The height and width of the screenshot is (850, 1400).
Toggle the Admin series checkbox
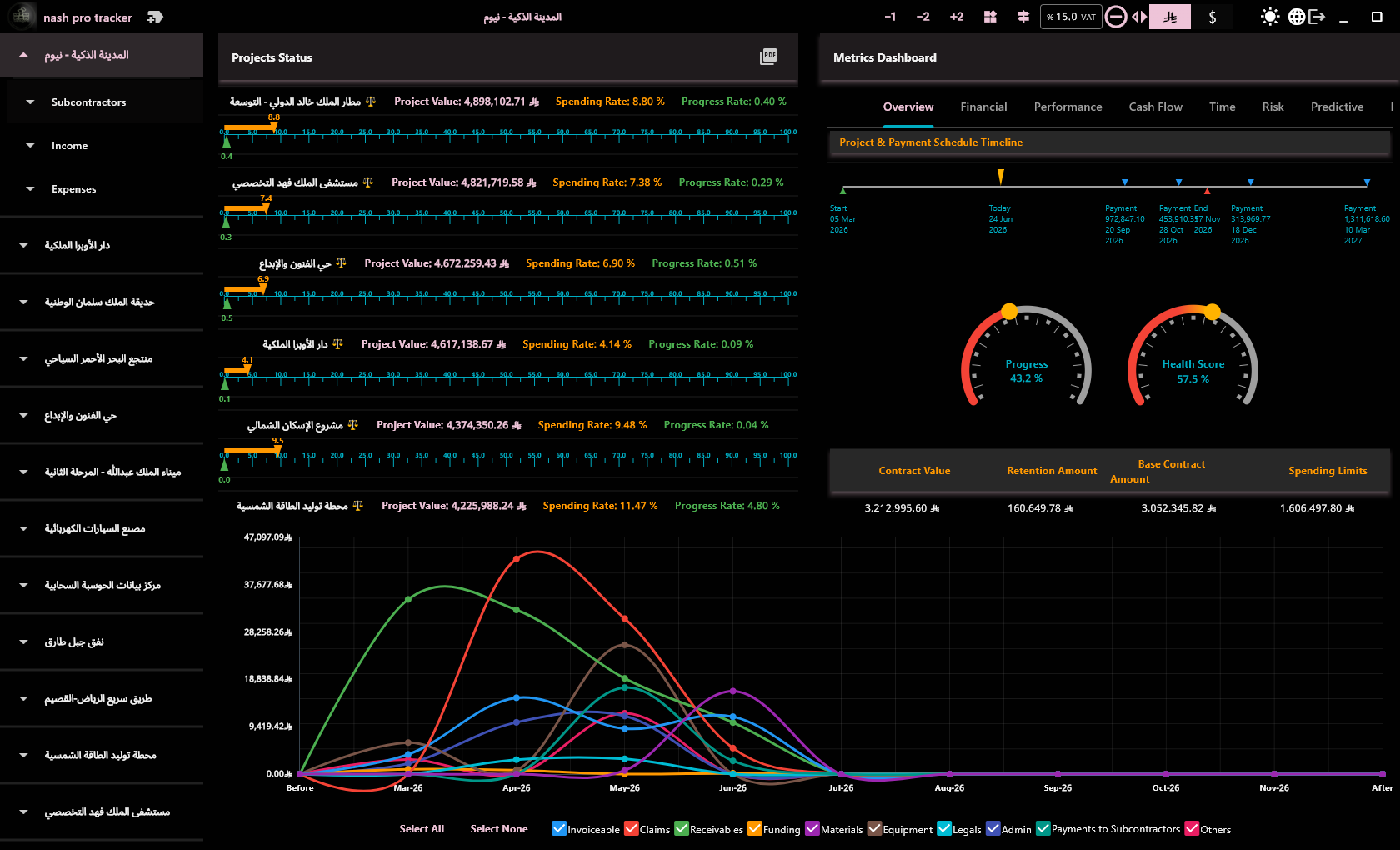[x=993, y=828]
